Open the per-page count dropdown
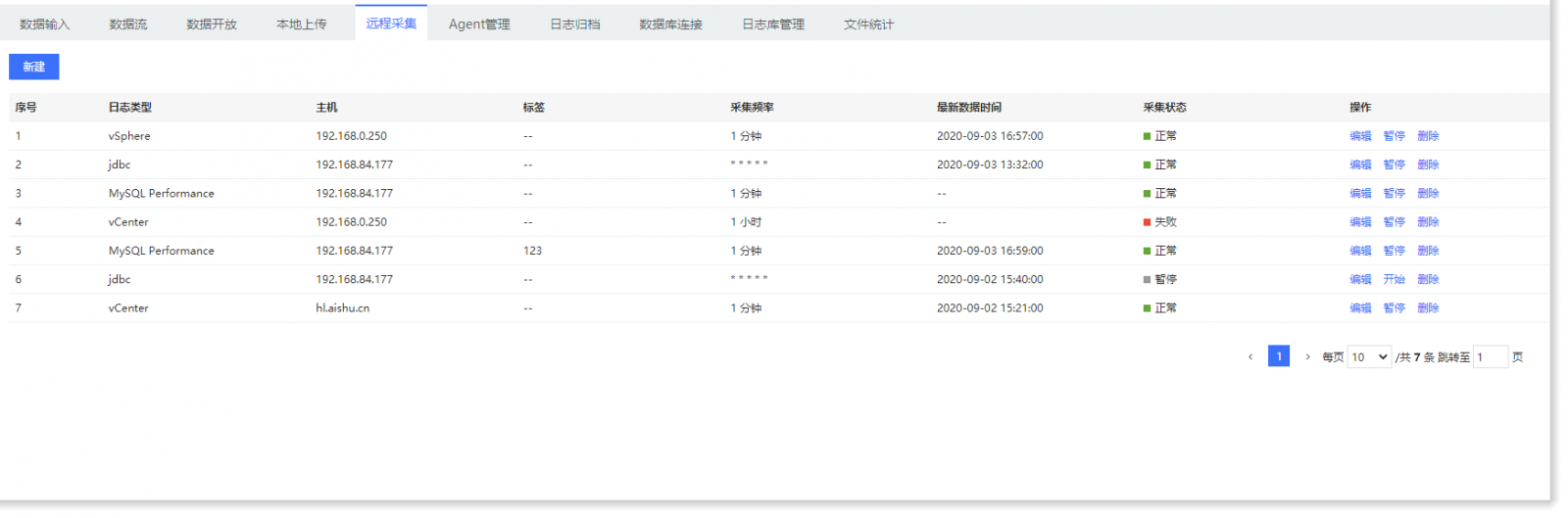This screenshot has height=518, width=1568. coord(1369,356)
